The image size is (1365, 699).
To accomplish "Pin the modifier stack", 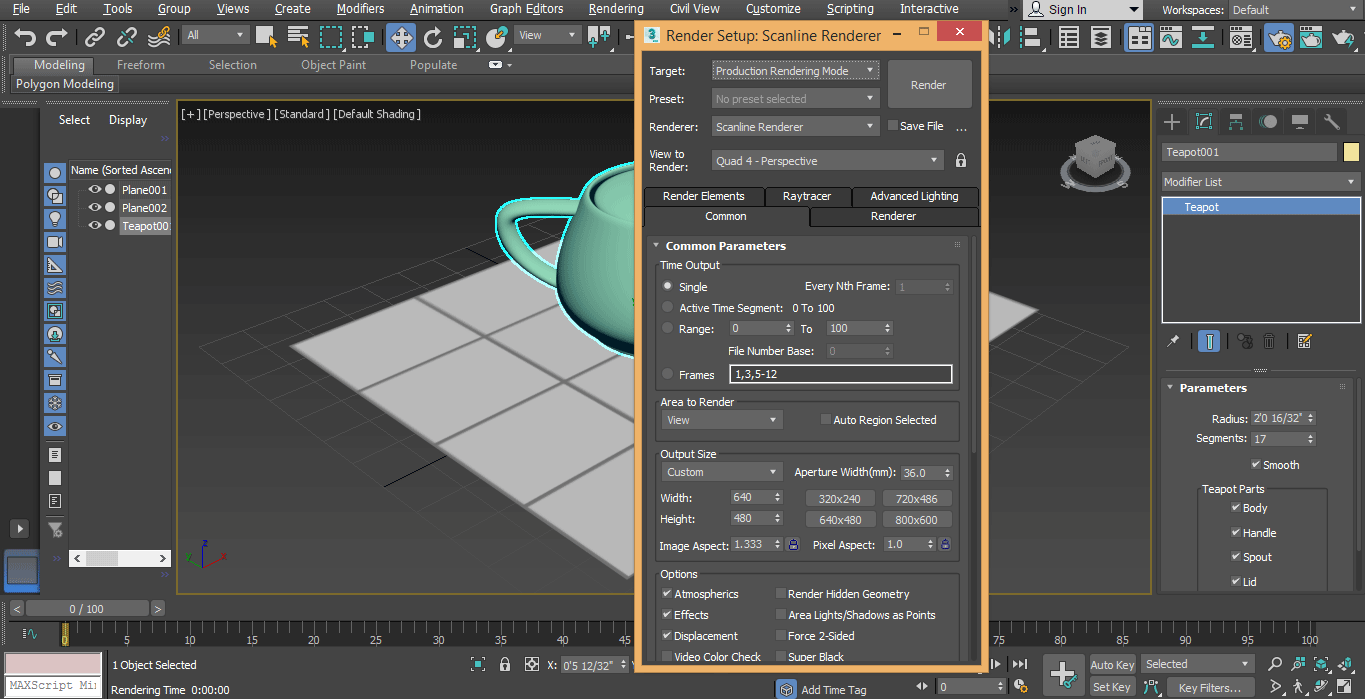I will [1173, 341].
